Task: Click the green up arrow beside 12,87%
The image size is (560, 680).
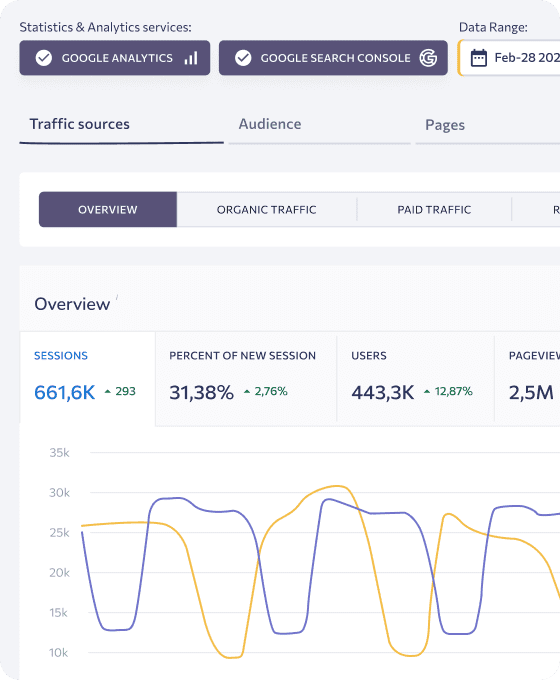Action: [x=427, y=392]
